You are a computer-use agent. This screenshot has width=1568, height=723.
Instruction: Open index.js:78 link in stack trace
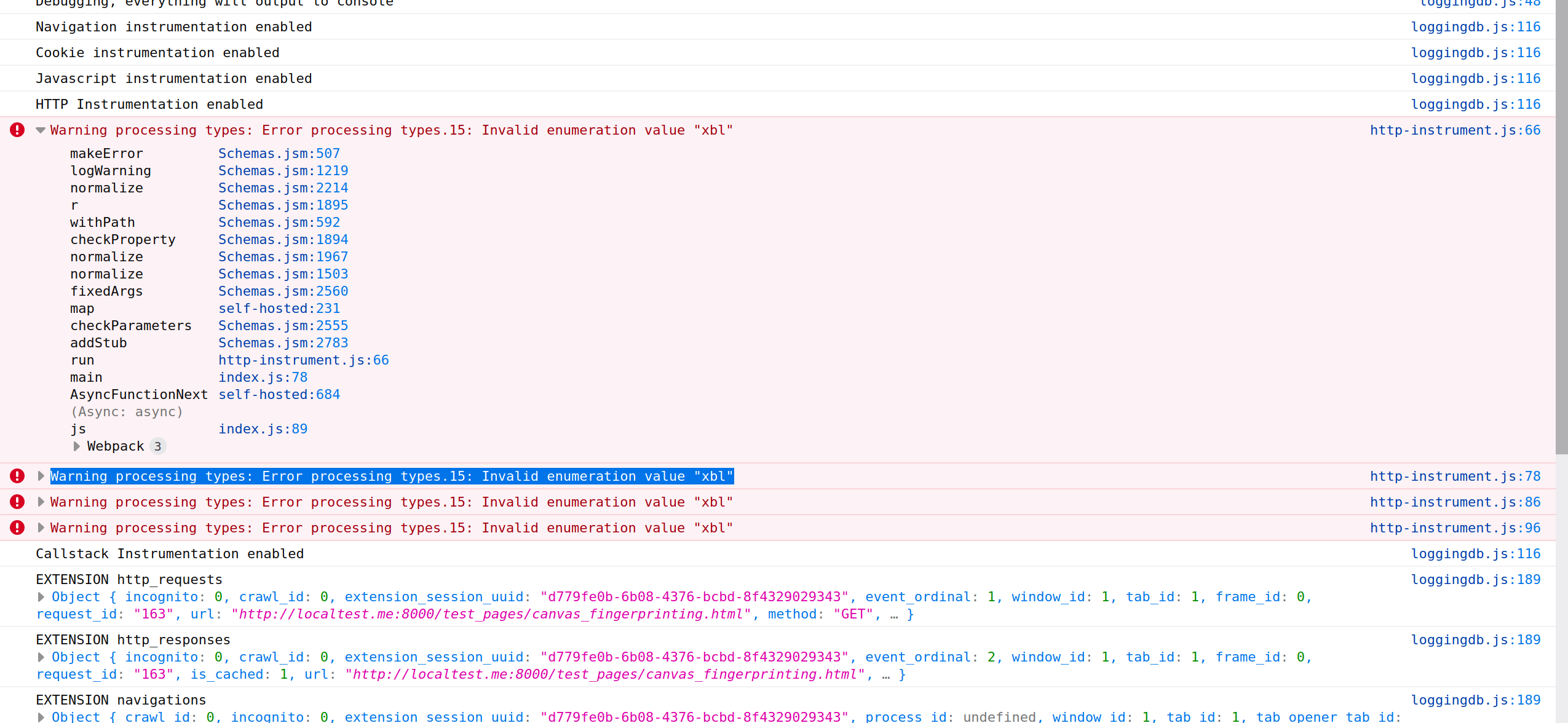[263, 377]
